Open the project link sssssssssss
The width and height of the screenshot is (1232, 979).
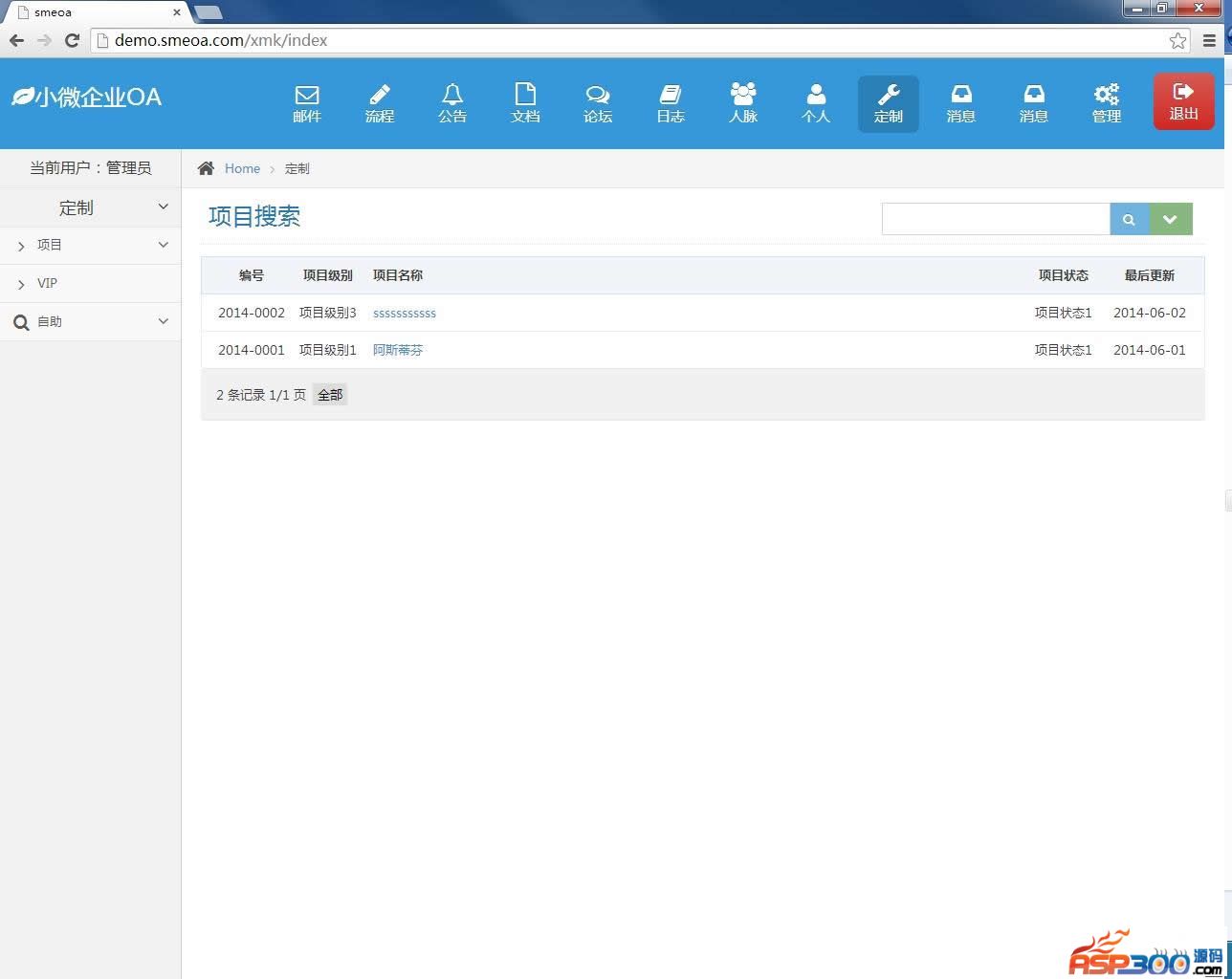click(x=405, y=314)
